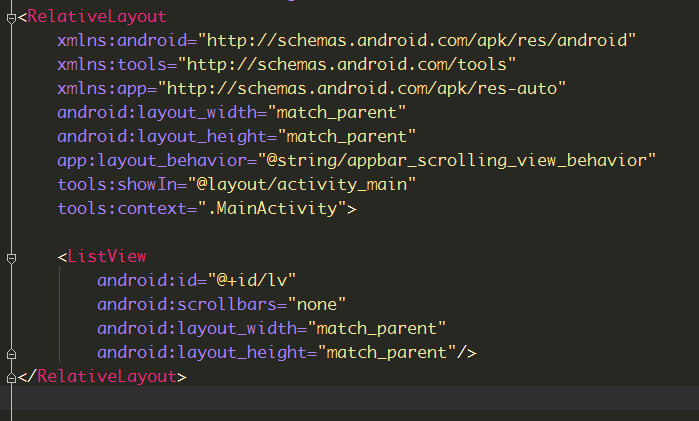
Task: Click the app:layout_behavior attribute name
Action: pyautogui.click(x=152, y=161)
